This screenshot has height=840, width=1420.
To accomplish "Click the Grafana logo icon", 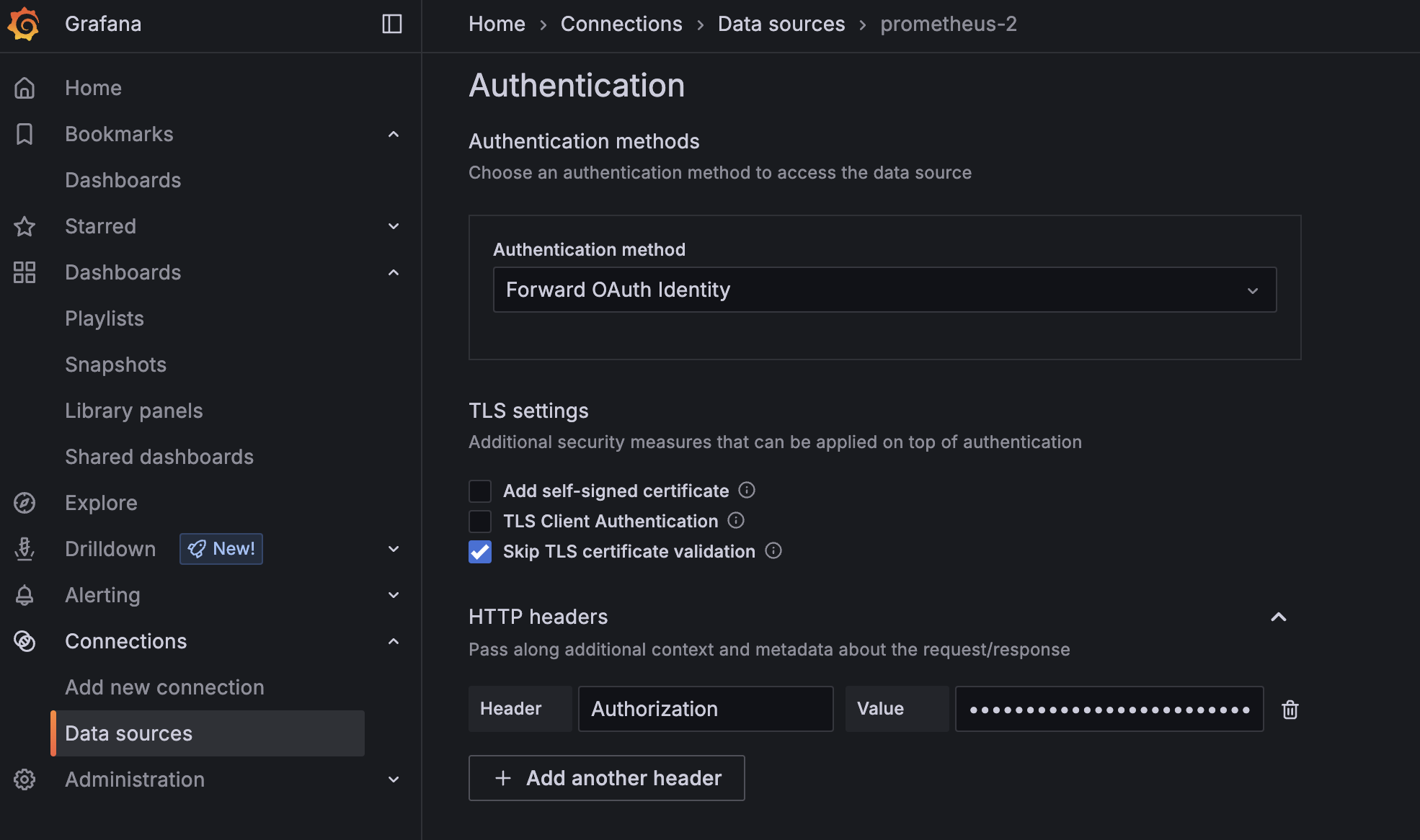I will tap(24, 24).
